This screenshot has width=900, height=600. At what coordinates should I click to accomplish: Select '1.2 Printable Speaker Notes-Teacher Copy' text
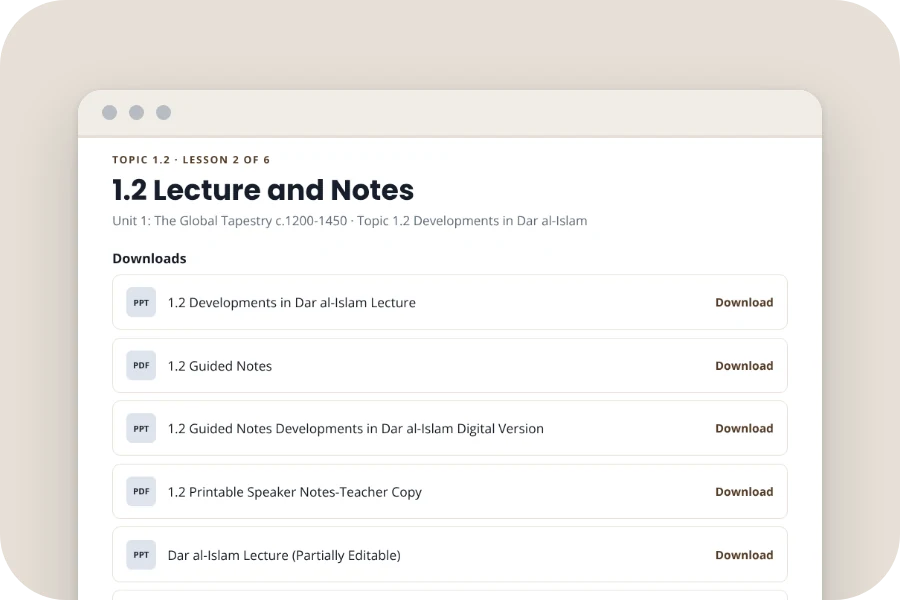click(x=294, y=492)
